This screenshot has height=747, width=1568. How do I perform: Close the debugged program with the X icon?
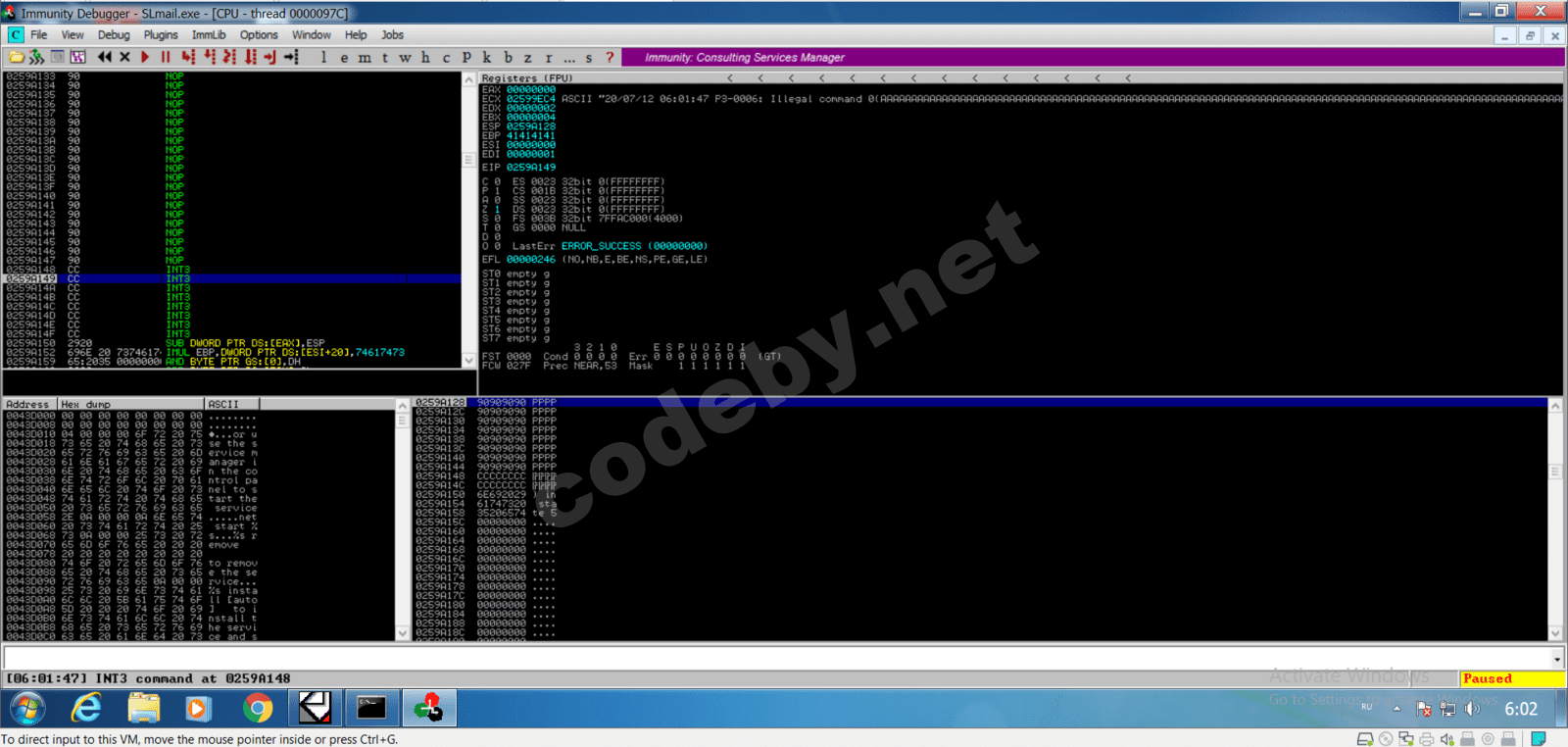[124, 57]
